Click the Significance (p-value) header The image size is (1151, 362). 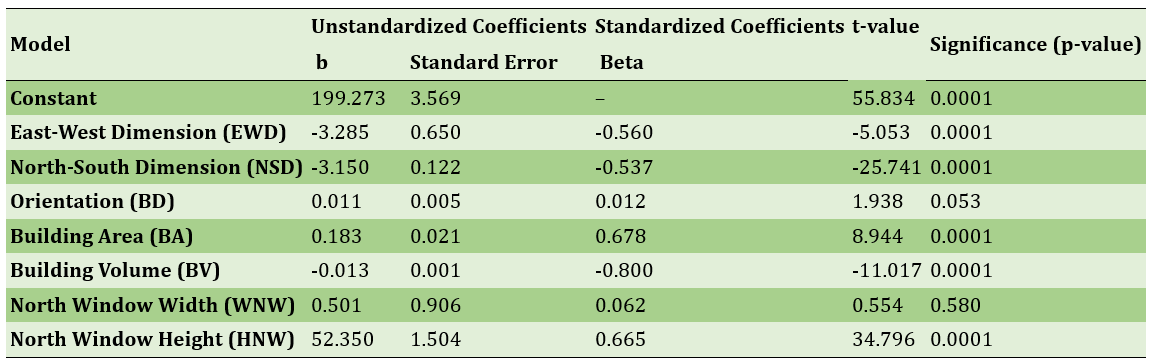click(x=1034, y=45)
